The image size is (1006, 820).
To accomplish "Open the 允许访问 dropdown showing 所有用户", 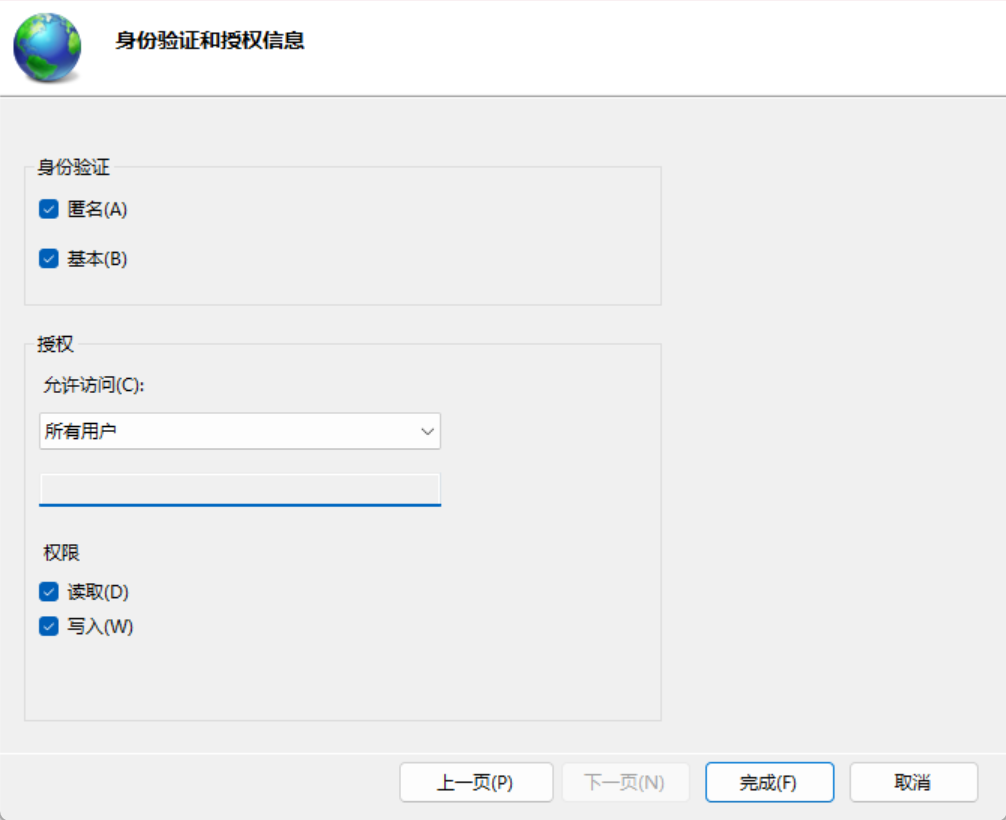I will (240, 431).
